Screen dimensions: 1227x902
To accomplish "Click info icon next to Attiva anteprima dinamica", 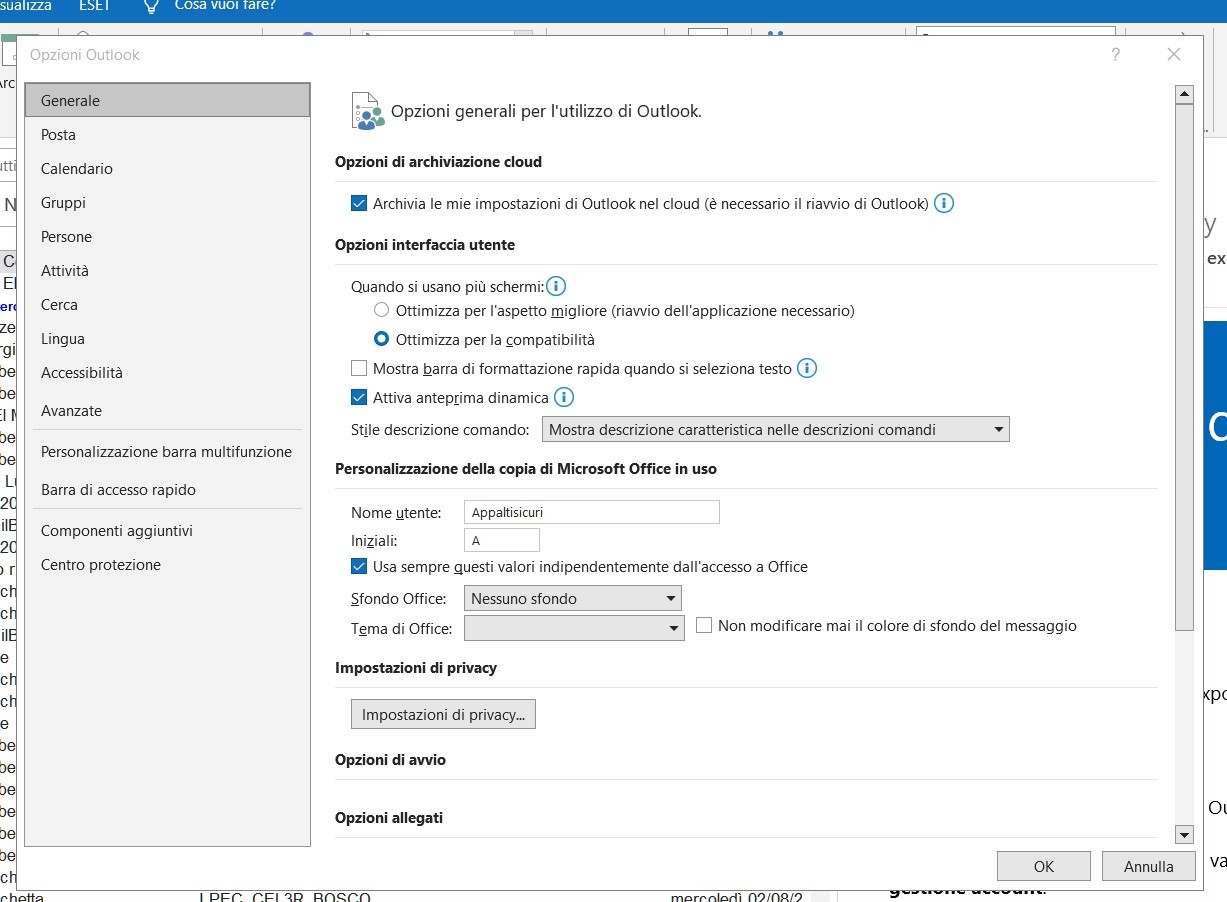I will tap(564, 397).
